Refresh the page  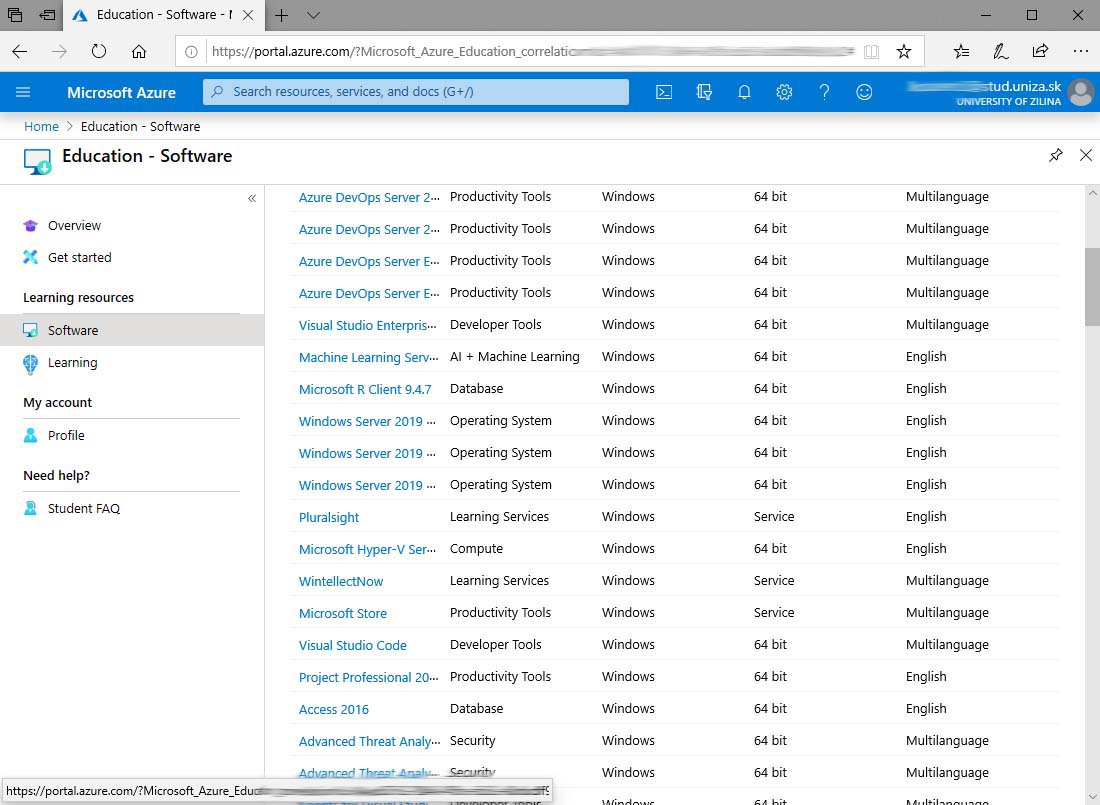[99, 51]
